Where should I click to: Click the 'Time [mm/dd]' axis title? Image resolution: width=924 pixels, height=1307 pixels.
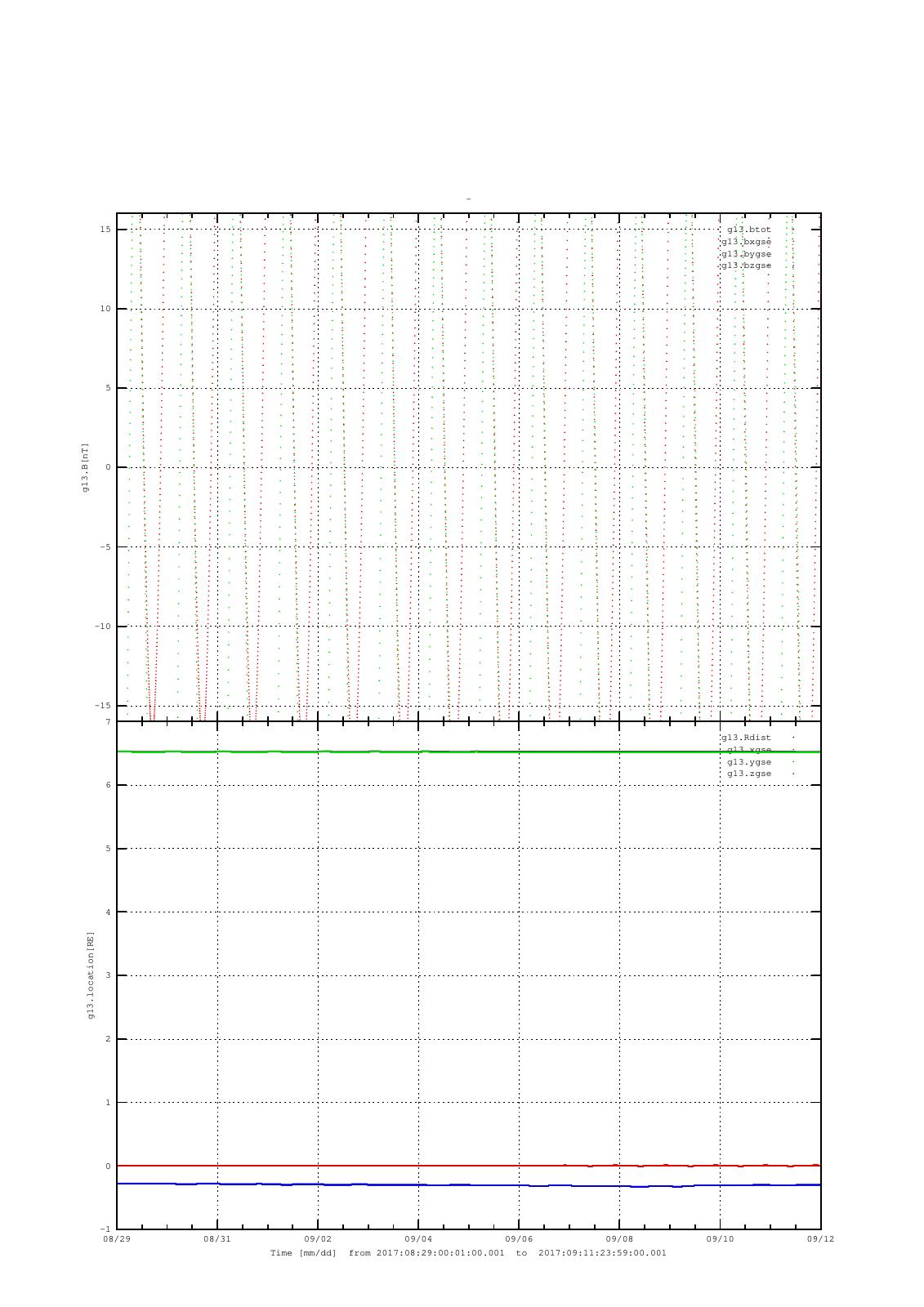(x=304, y=1253)
